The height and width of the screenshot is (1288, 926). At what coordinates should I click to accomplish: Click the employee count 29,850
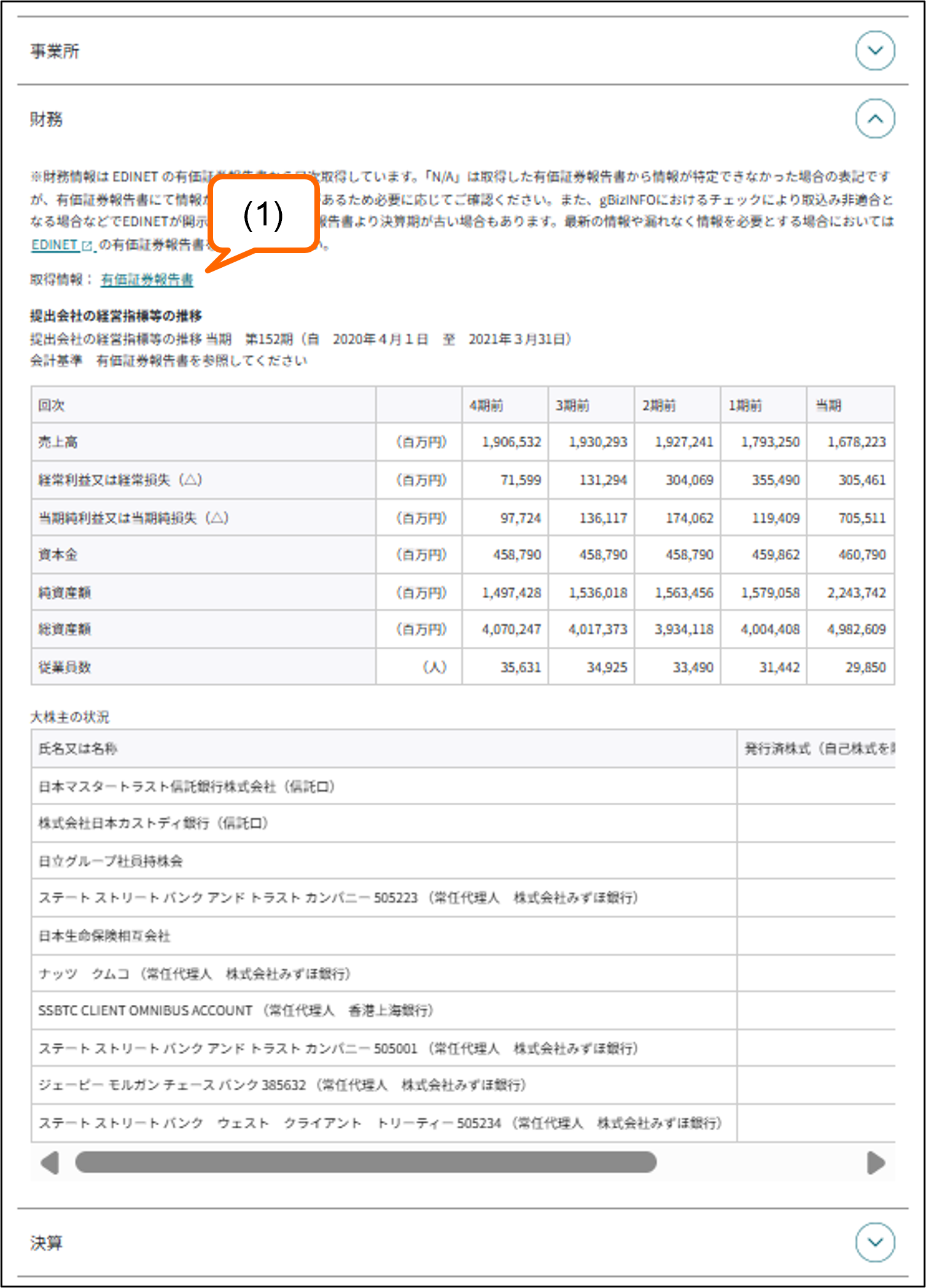(x=866, y=668)
